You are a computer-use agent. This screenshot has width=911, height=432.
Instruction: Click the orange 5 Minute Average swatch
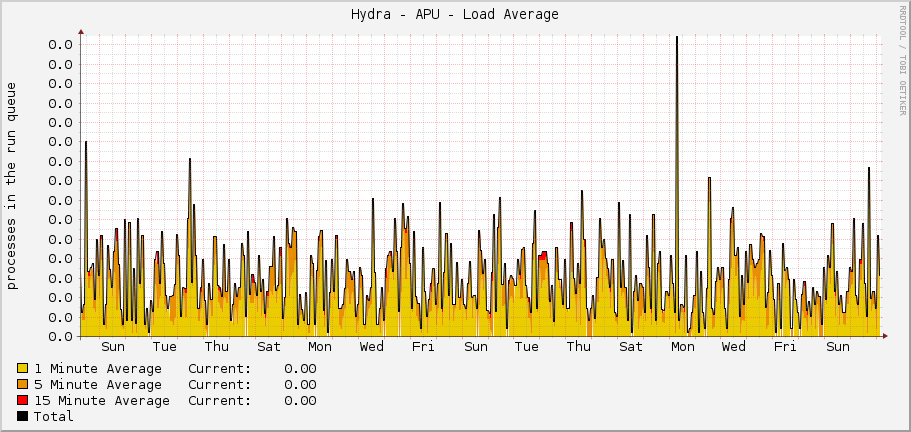[x=23, y=384]
